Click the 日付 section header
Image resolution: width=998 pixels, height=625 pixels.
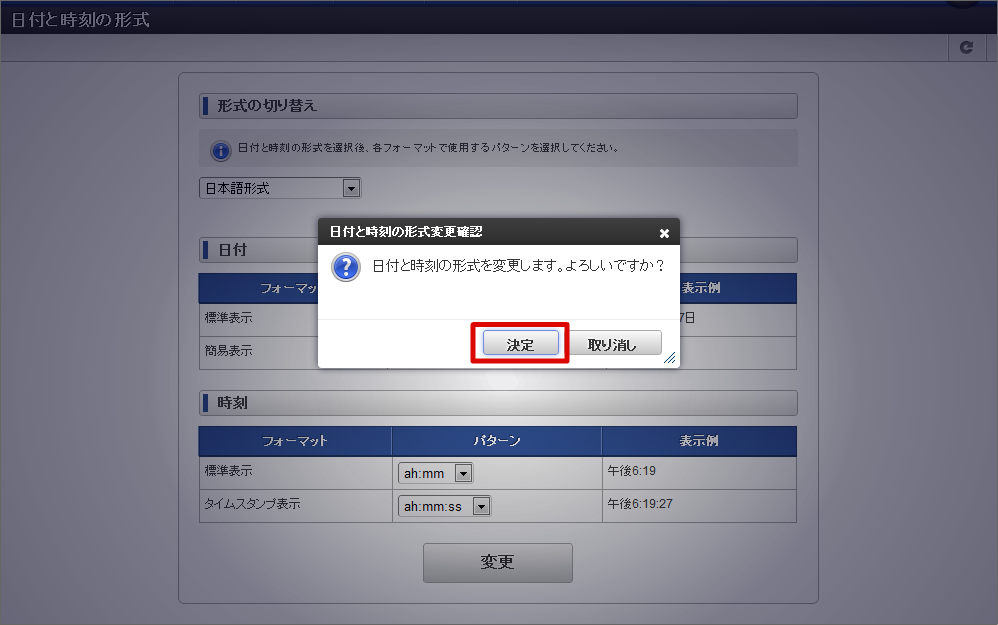[232, 249]
